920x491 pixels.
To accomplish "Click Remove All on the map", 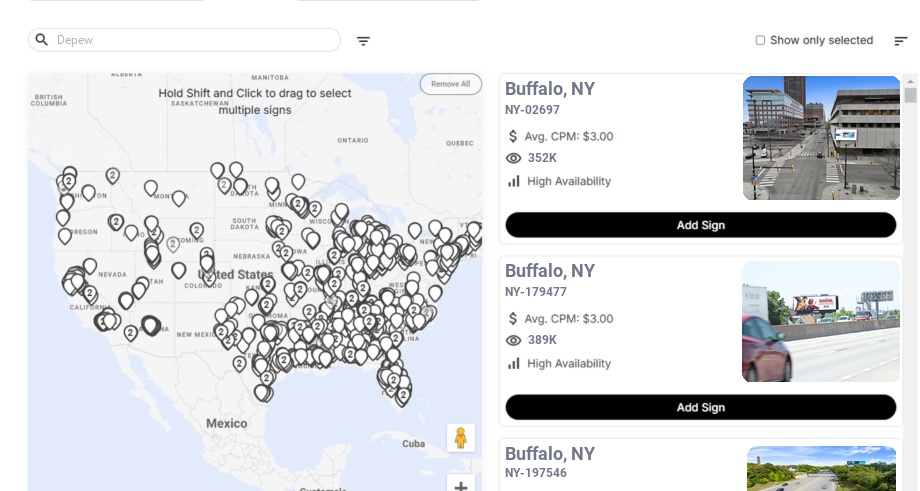I will 450,84.
